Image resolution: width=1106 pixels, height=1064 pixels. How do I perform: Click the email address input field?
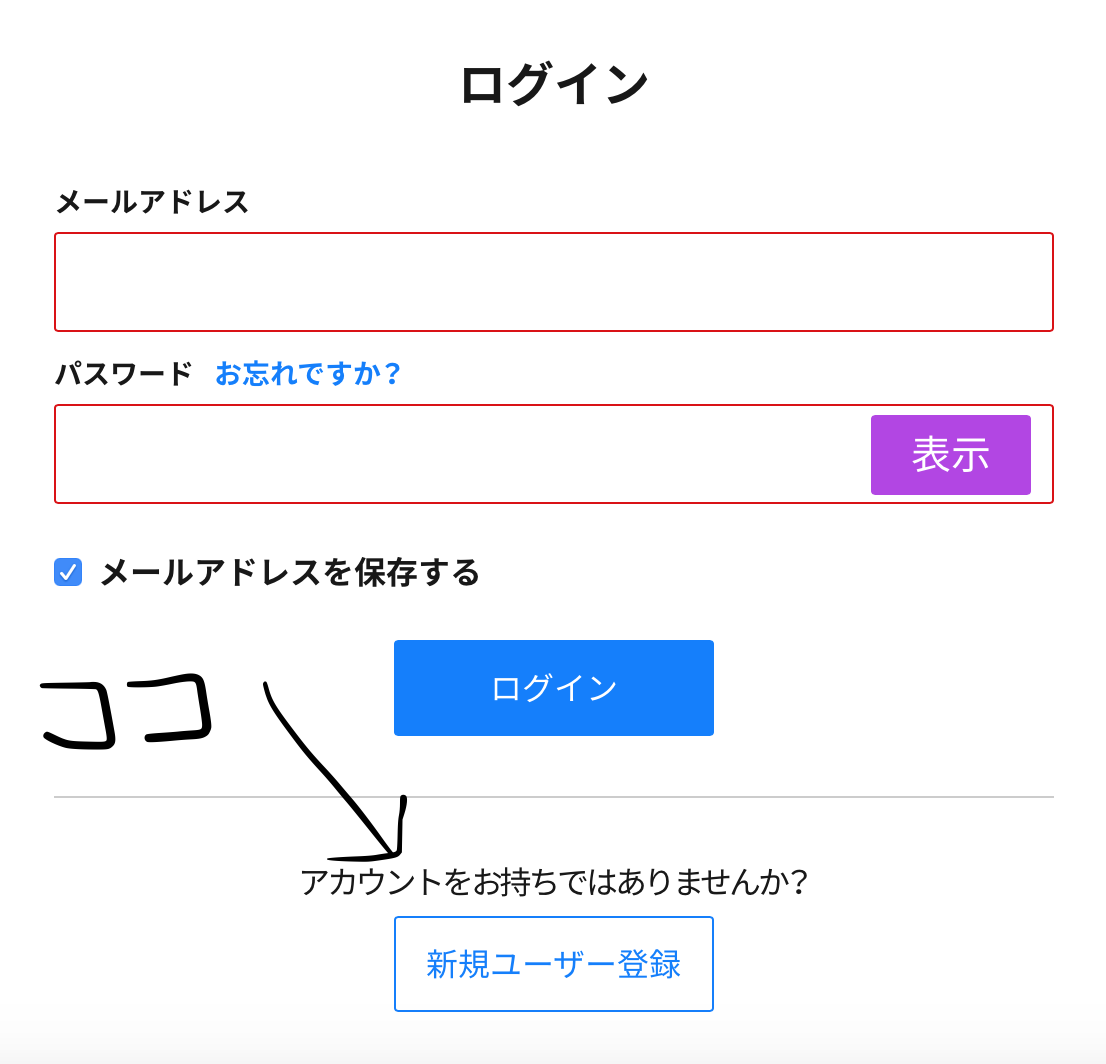pos(553,282)
